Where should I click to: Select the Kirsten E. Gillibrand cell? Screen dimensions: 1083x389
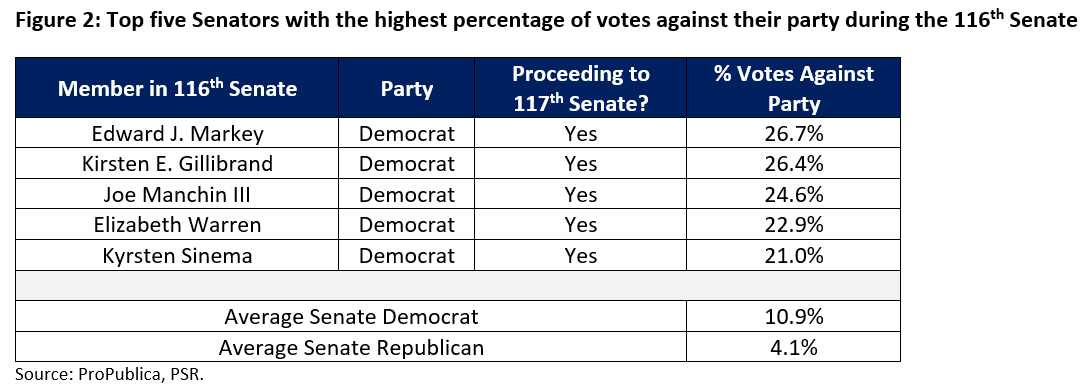pyautogui.click(x=178, y=163)
